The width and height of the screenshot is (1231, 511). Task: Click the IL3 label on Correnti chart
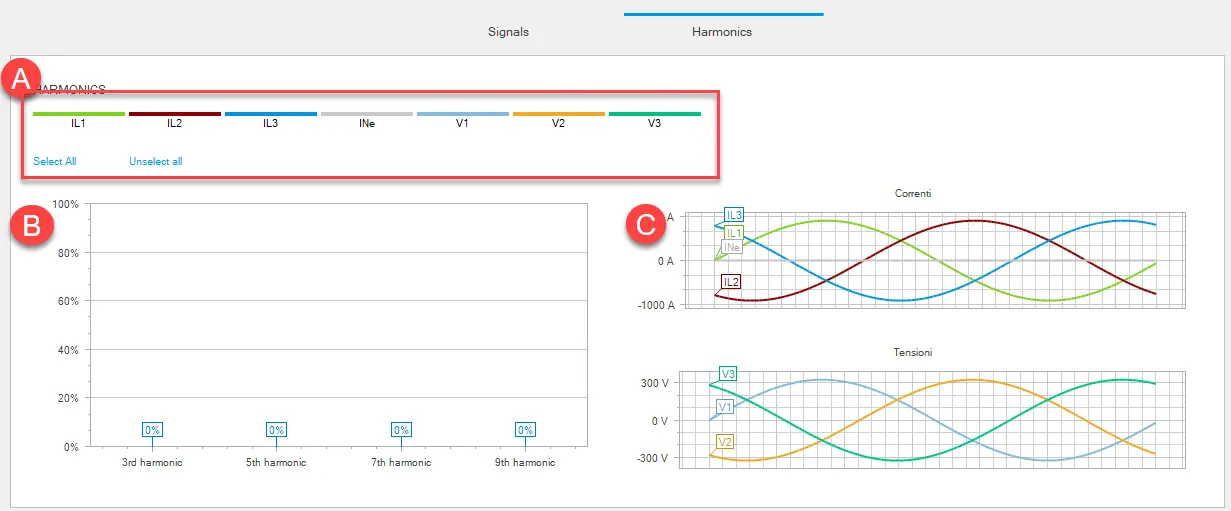pos(734,215)
